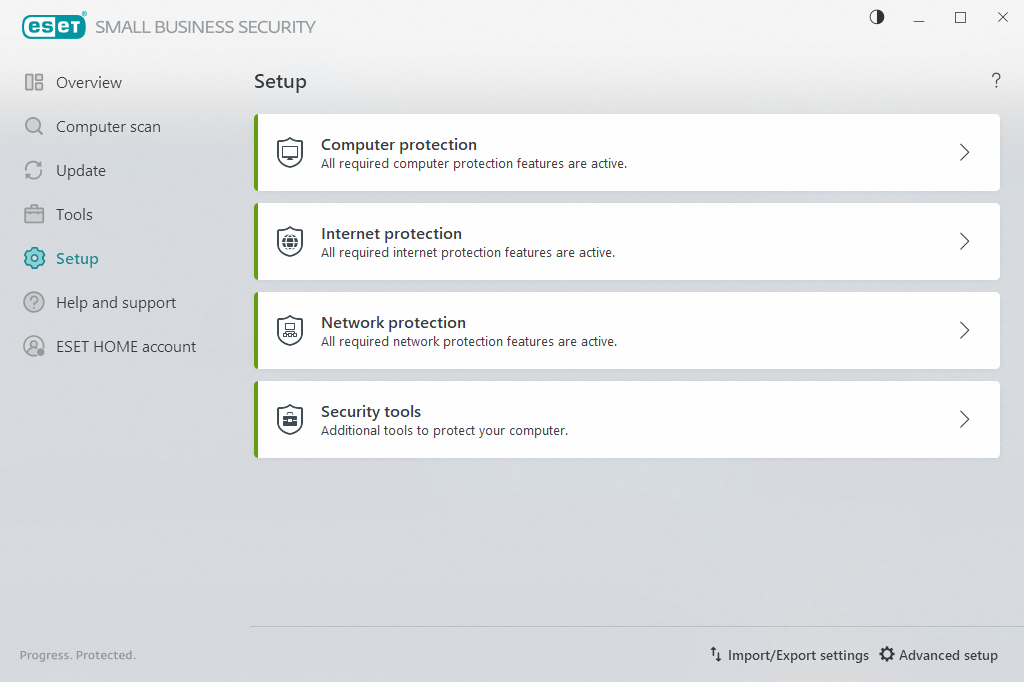1024x682 pixels.
Task: Click the Network protection shield icon
Action: pyautogui.click(x=290, y=331)
